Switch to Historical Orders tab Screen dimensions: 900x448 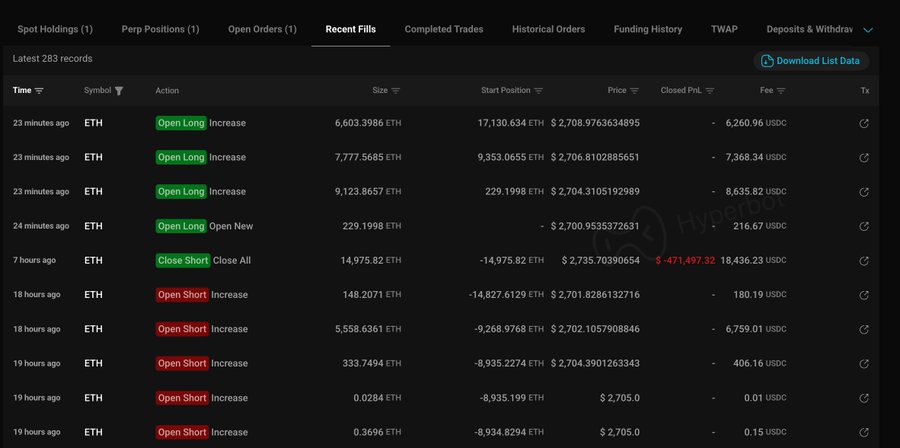[x=548, y=29]
